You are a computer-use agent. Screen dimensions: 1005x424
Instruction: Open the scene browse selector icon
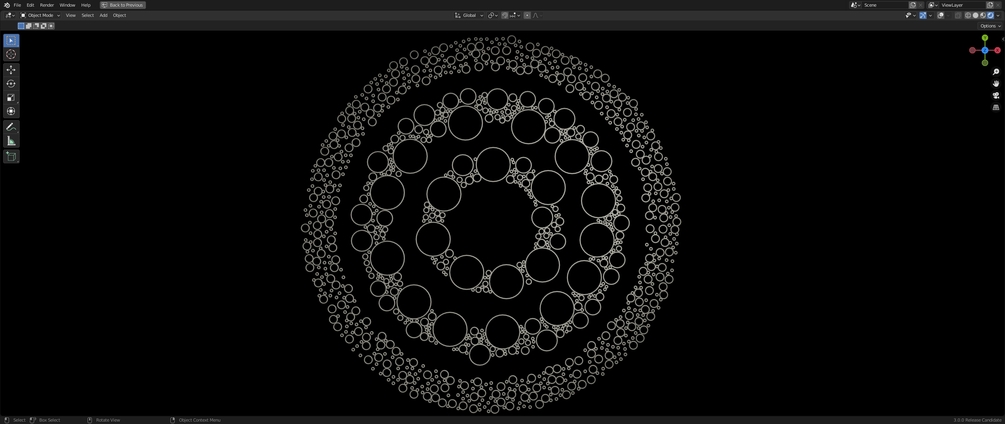pyautogui.click(x=856, y=5)
